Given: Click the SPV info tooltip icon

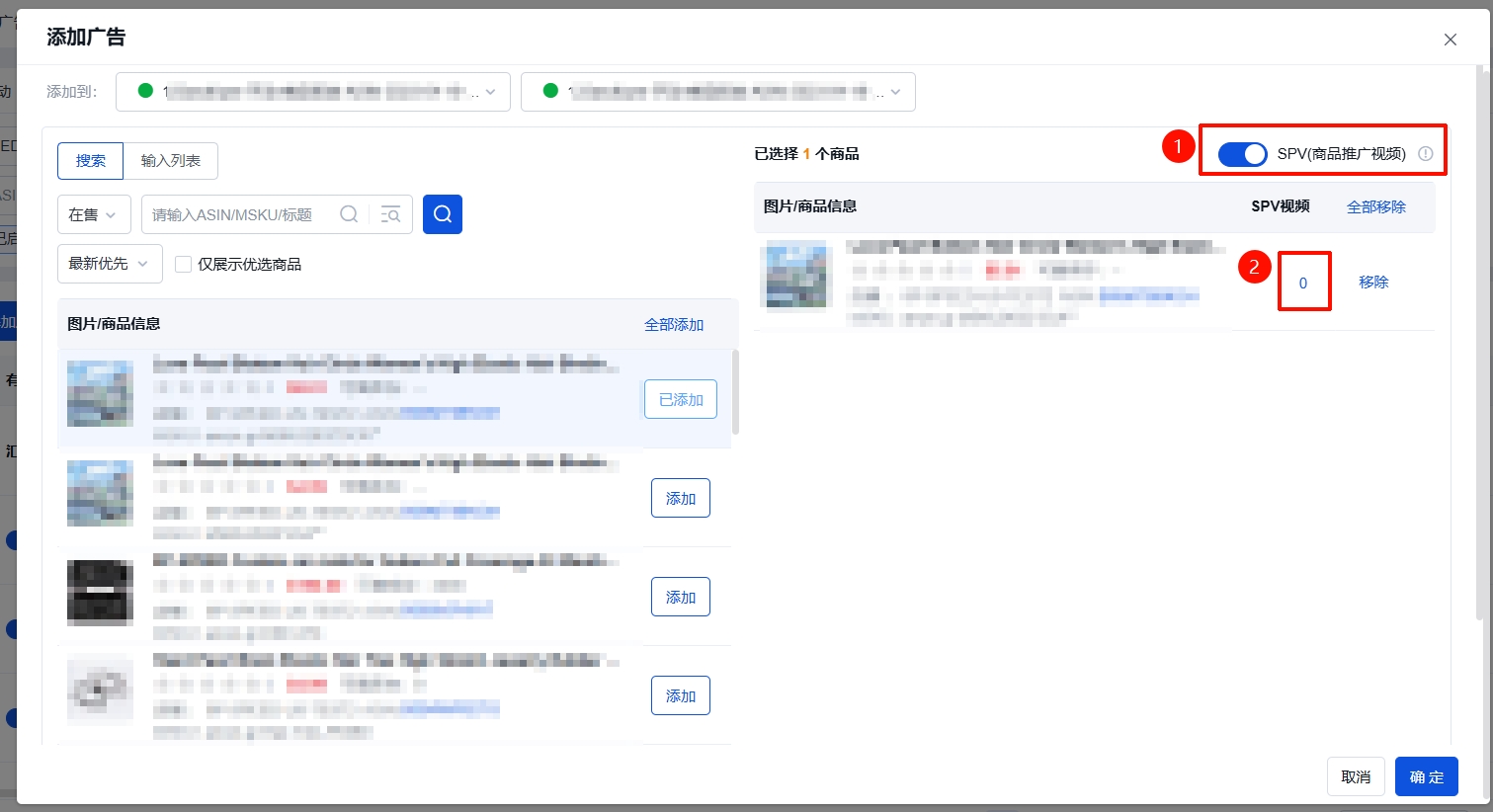Looking at the screenshot, I should [1425, 154].
